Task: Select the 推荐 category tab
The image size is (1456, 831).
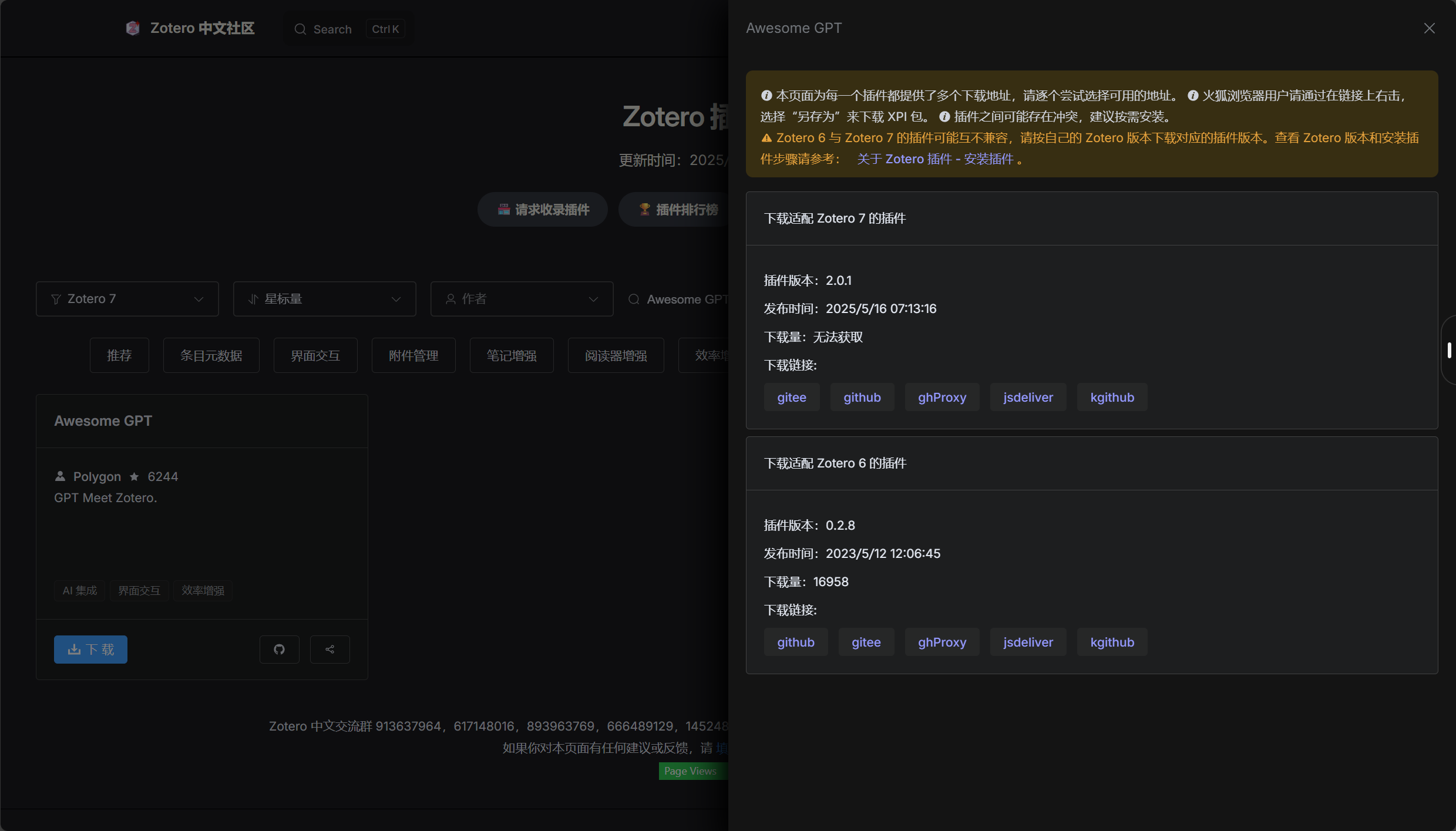Action: click(x=119, y=355)
